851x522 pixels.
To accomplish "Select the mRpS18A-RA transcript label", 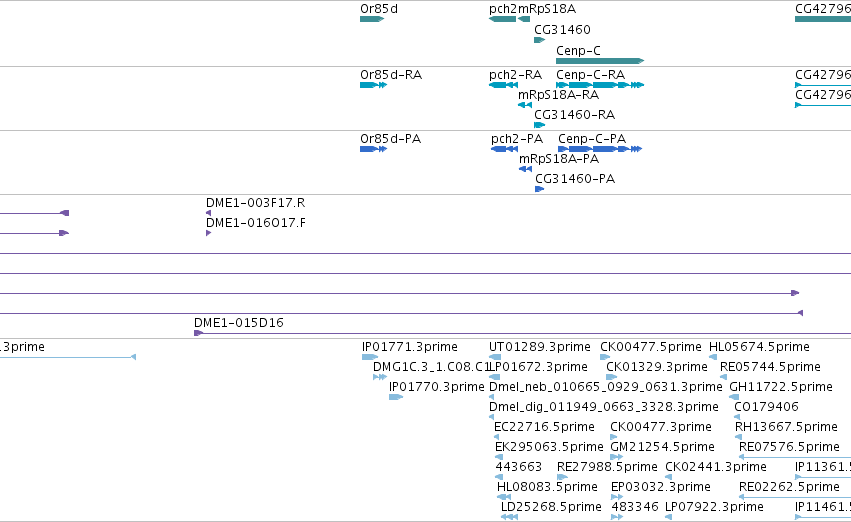I will tap(558, 95).
